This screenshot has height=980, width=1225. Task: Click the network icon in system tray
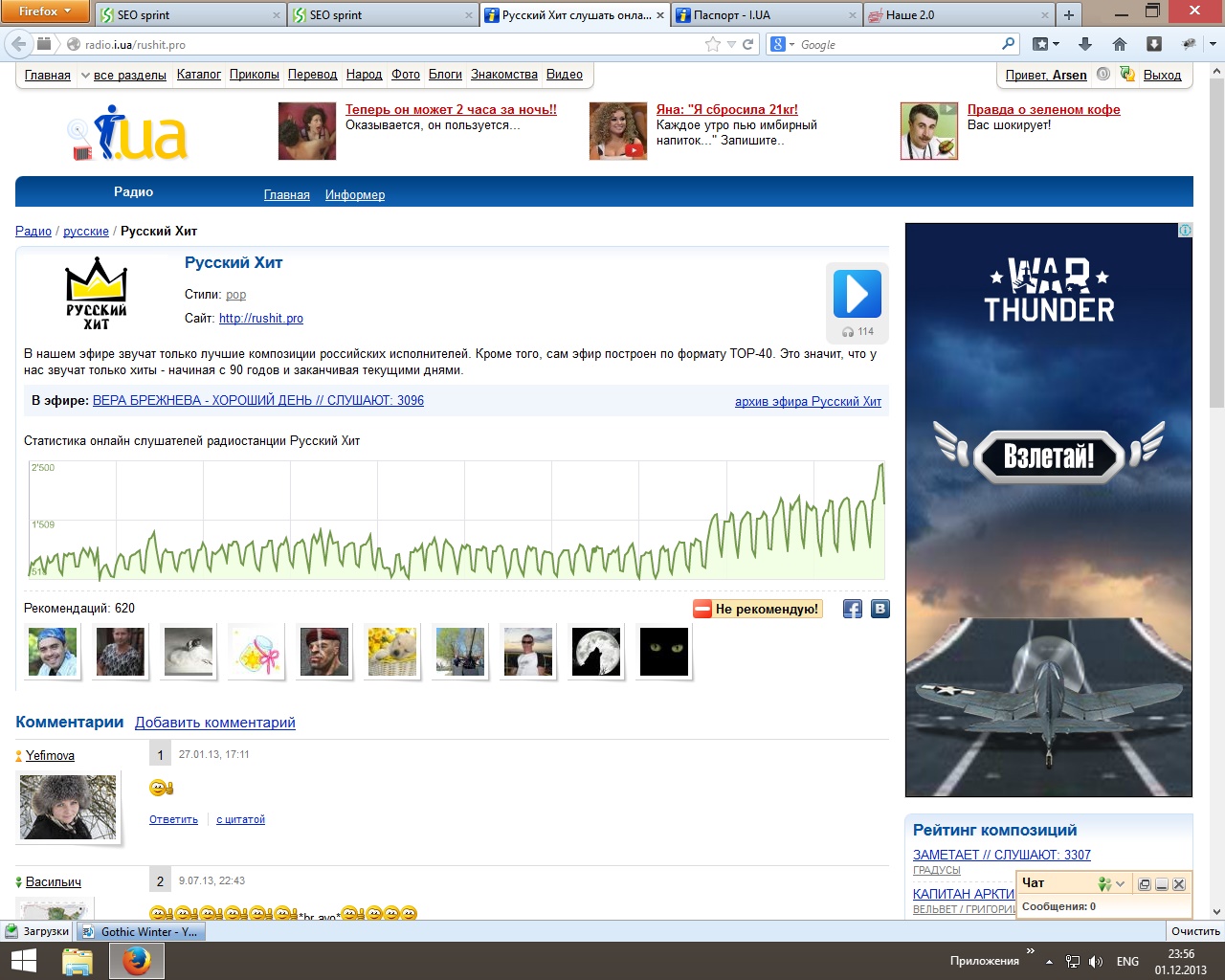1073,962
